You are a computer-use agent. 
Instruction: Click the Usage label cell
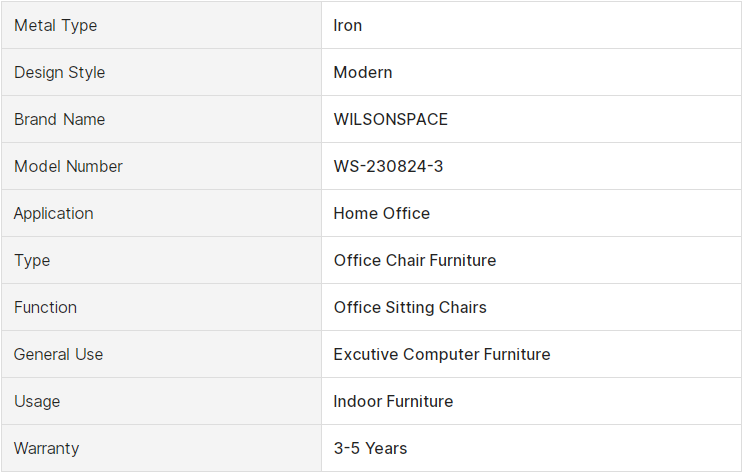point(161,401)
